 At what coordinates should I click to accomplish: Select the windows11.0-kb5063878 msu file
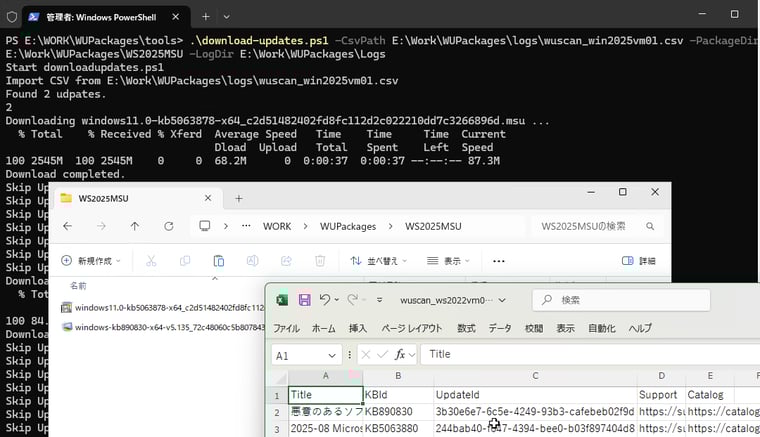(x=163, y=308)
